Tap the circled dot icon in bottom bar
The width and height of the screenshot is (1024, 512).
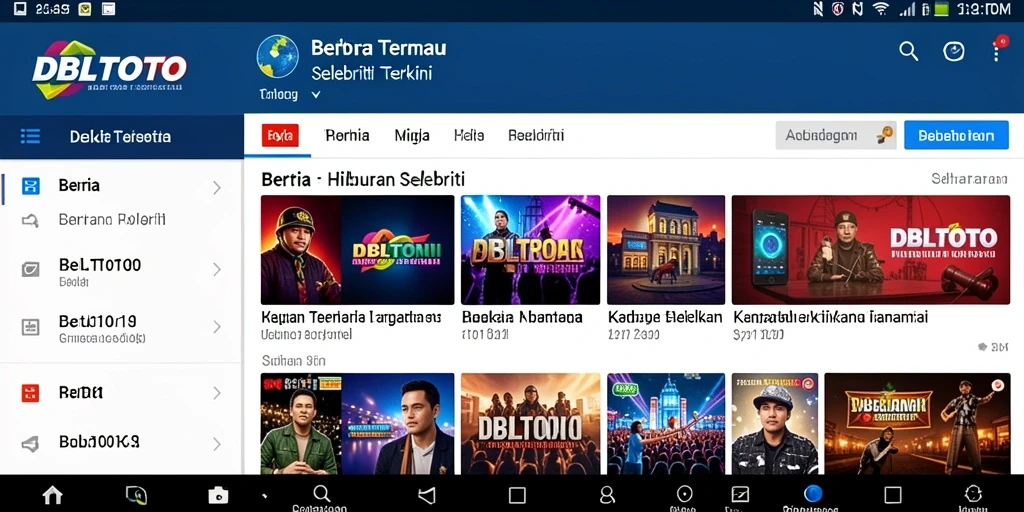click(x=684, y=493)
